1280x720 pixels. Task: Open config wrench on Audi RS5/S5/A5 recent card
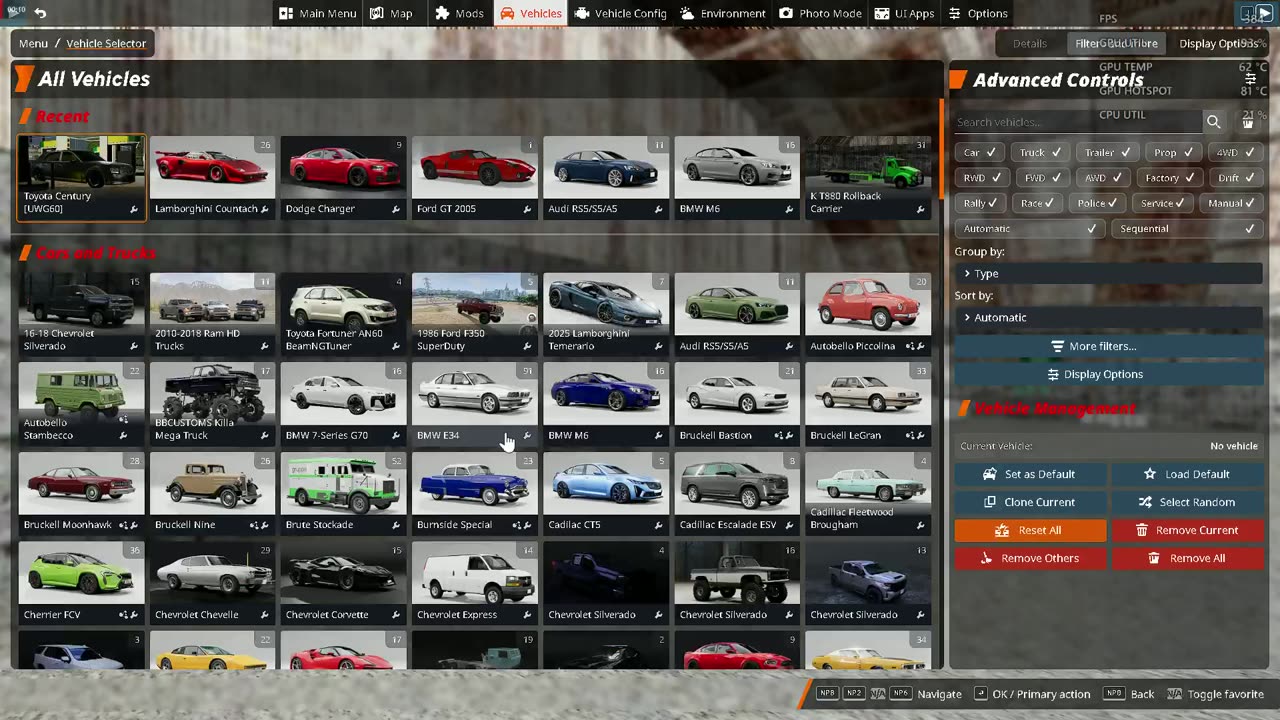pyautogui.click(x=657, y=209)
